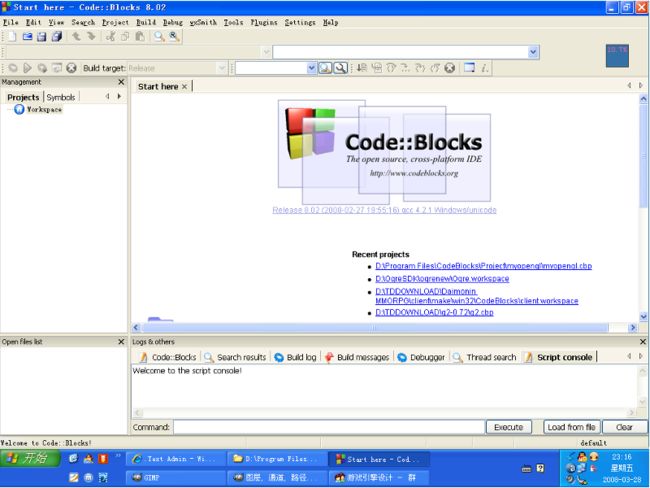
Task: Switch to the Search results tab
Action: pyautogui.click(x=235, y=357)
